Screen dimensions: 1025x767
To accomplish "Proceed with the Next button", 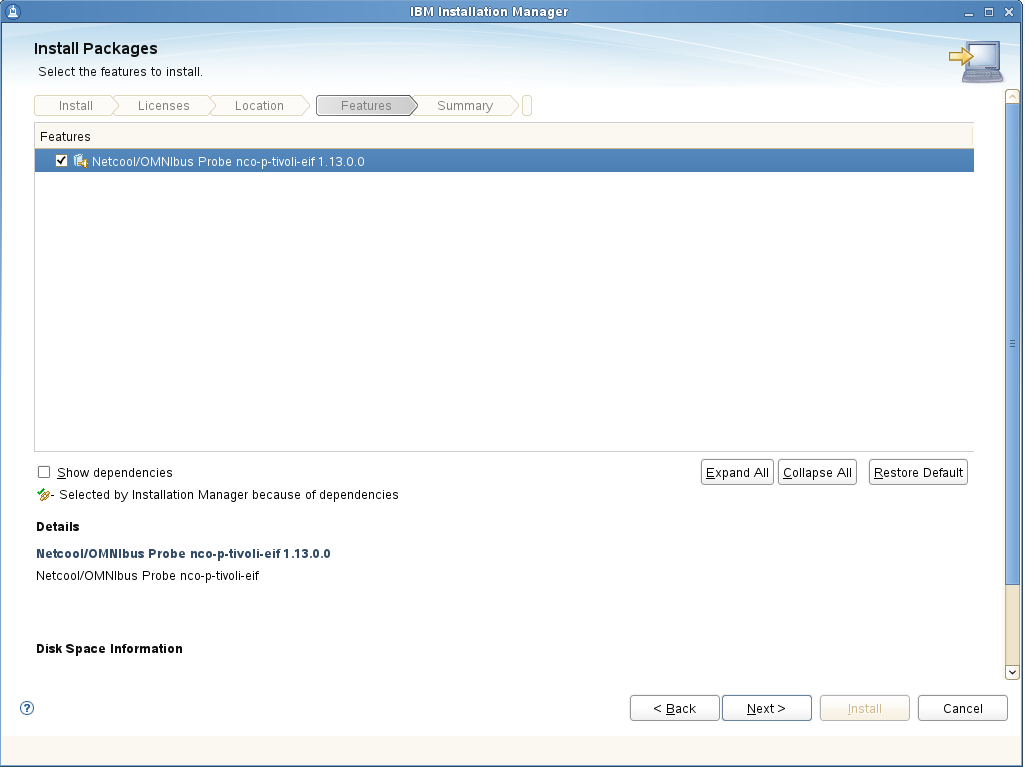I will [x=766, y=708].
